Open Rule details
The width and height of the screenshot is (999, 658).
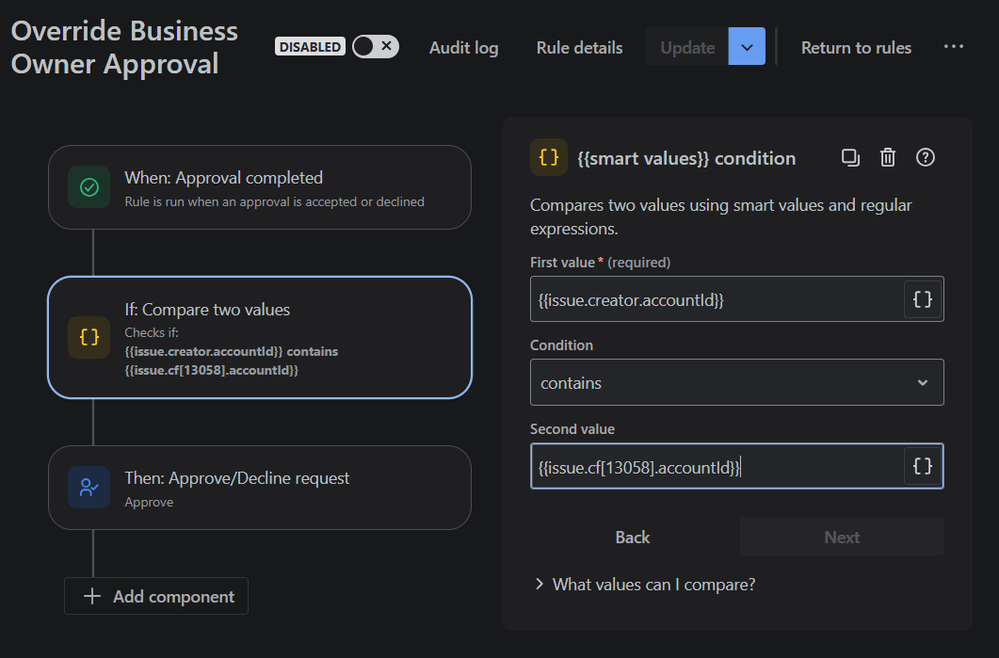(x=579, y=48)
